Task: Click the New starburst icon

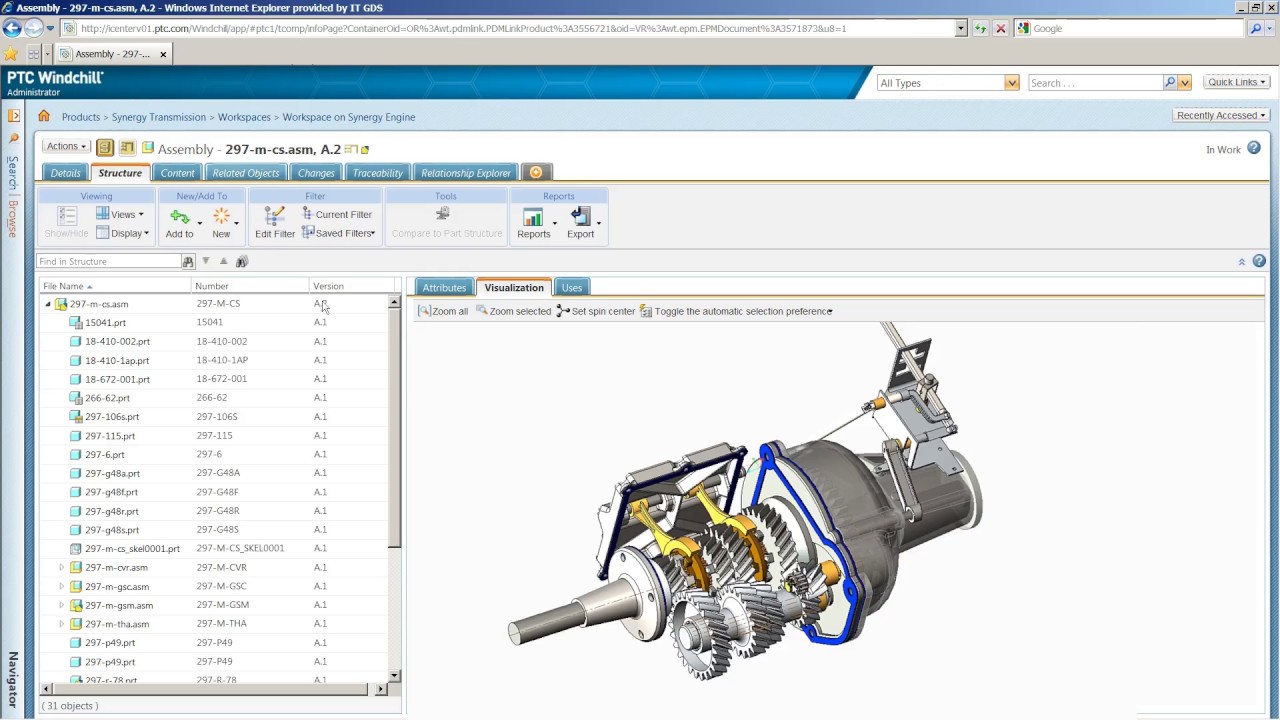Action: click(221, 216)
